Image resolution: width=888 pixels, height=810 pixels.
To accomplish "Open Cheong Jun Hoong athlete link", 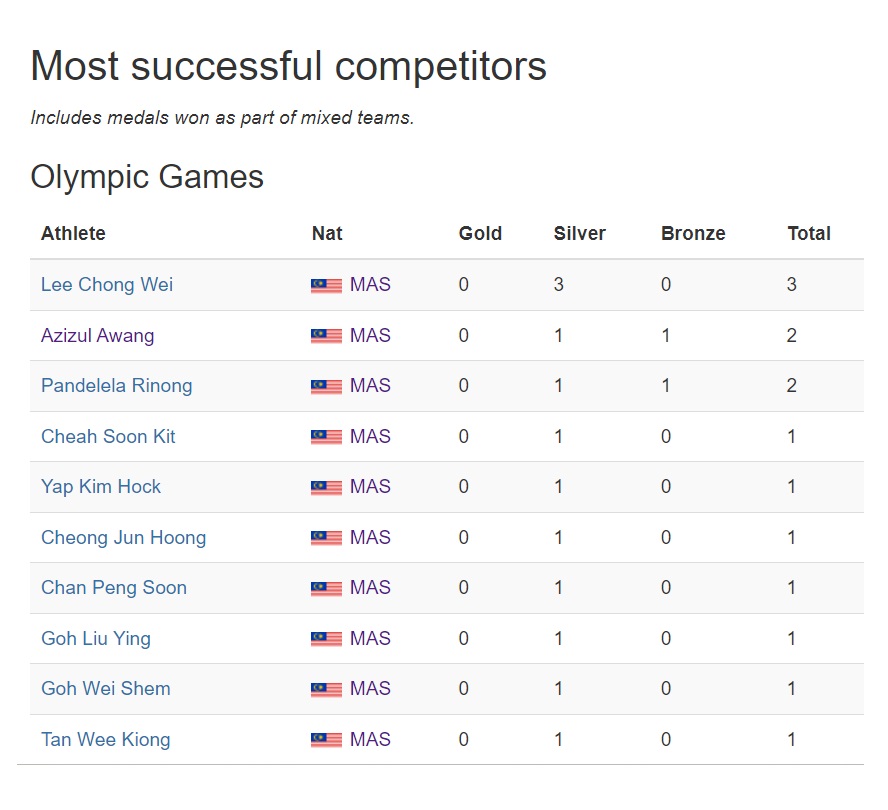I will pyautogui.click(x=123, y=538).
